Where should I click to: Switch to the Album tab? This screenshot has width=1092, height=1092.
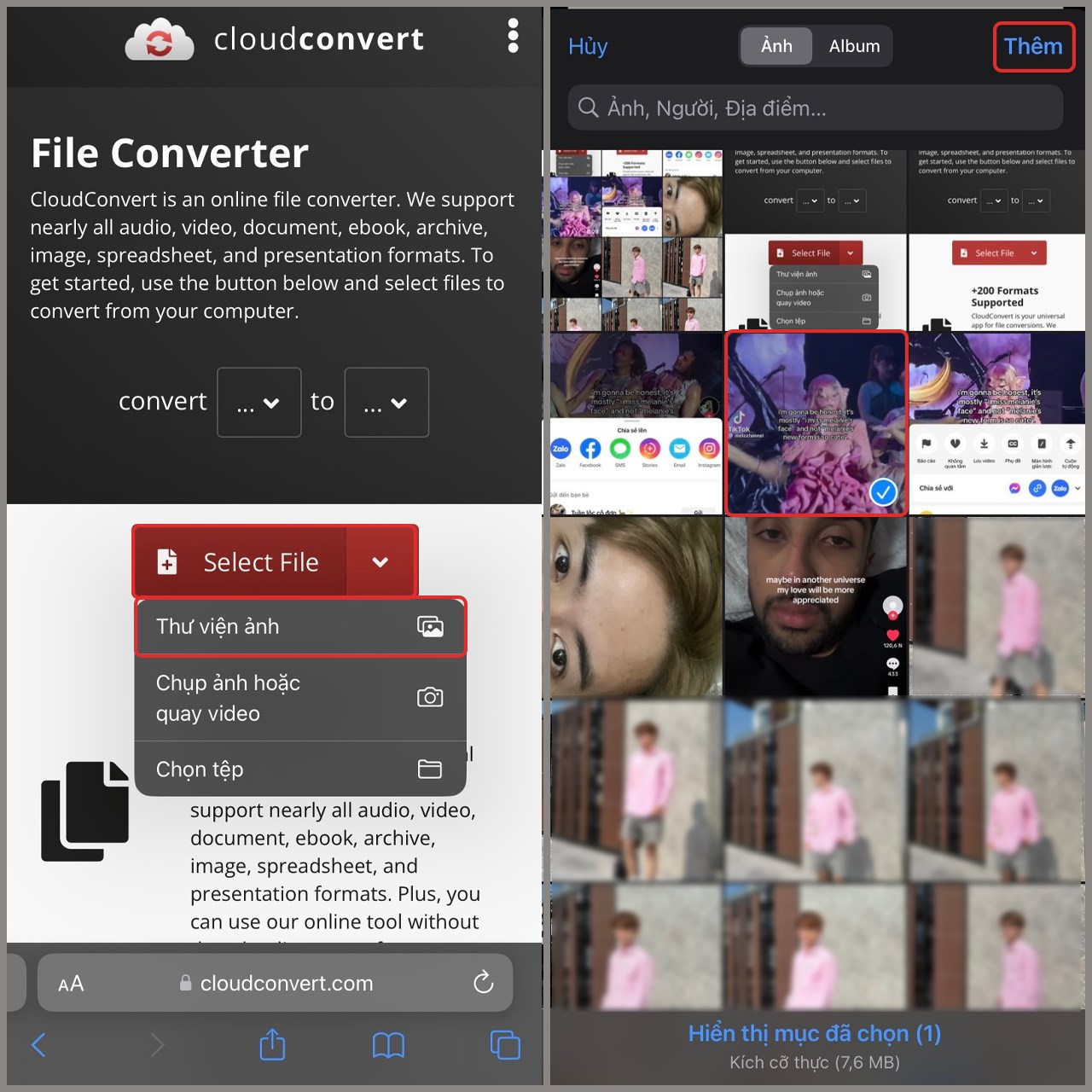854,46
